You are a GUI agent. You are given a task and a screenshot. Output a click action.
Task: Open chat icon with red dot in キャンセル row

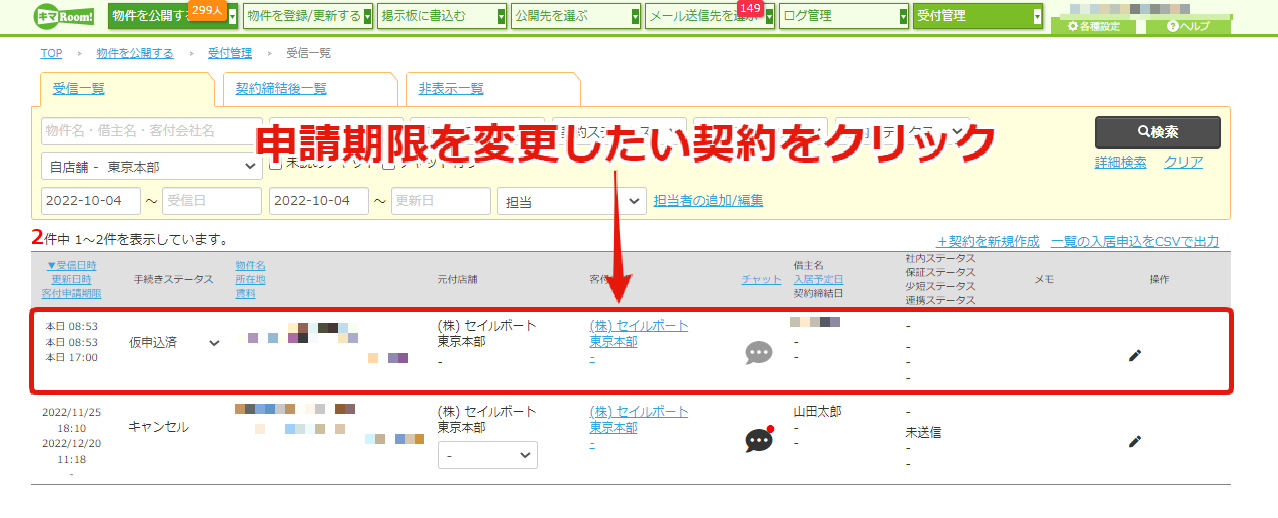pyautogui.click(x=759, y=440)
